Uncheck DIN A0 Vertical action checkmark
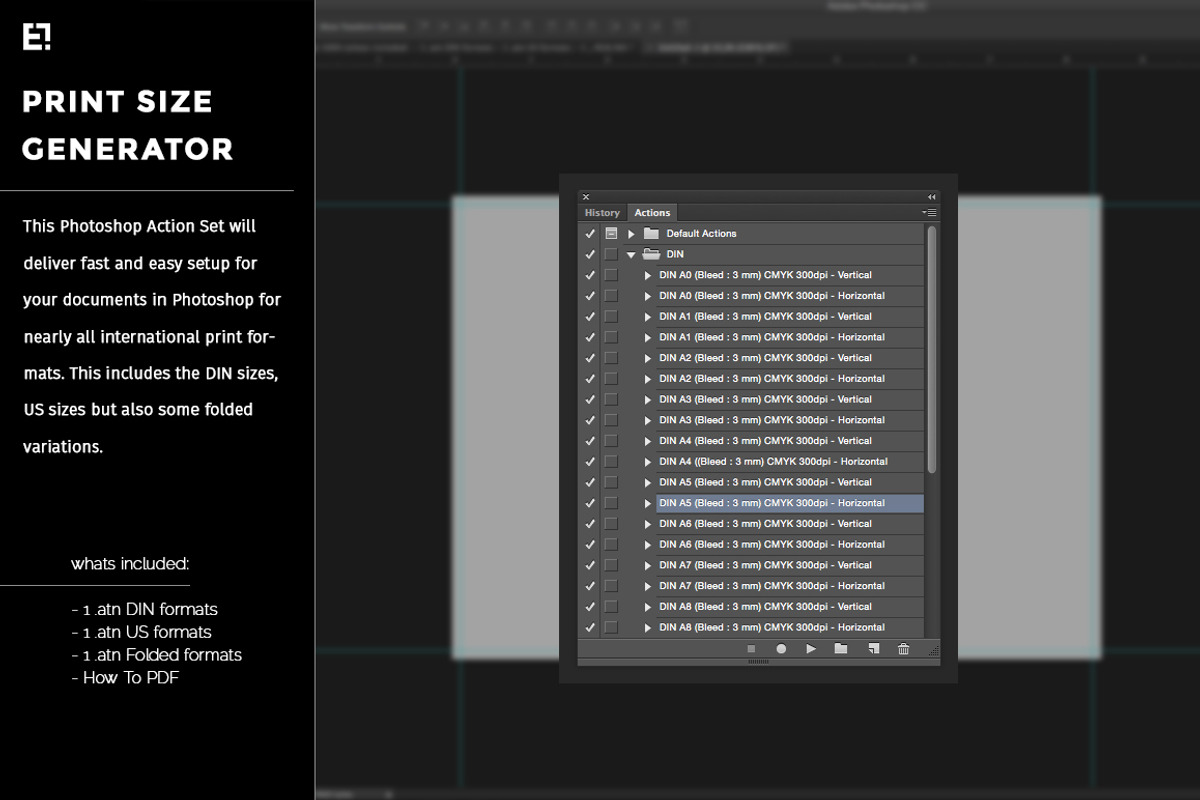The width and height of the screenshot is (1200, 800). pos(590,275)
